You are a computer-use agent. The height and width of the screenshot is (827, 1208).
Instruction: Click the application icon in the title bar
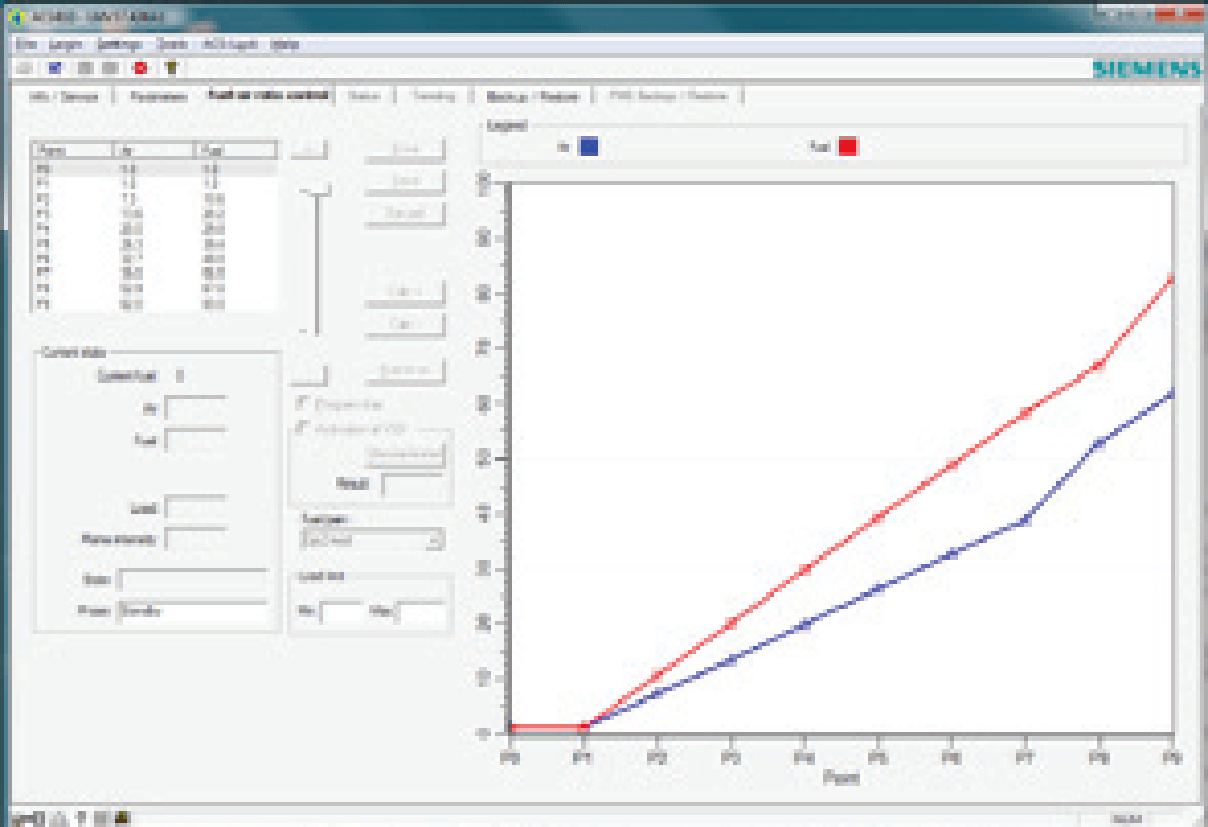click(14, 18)
